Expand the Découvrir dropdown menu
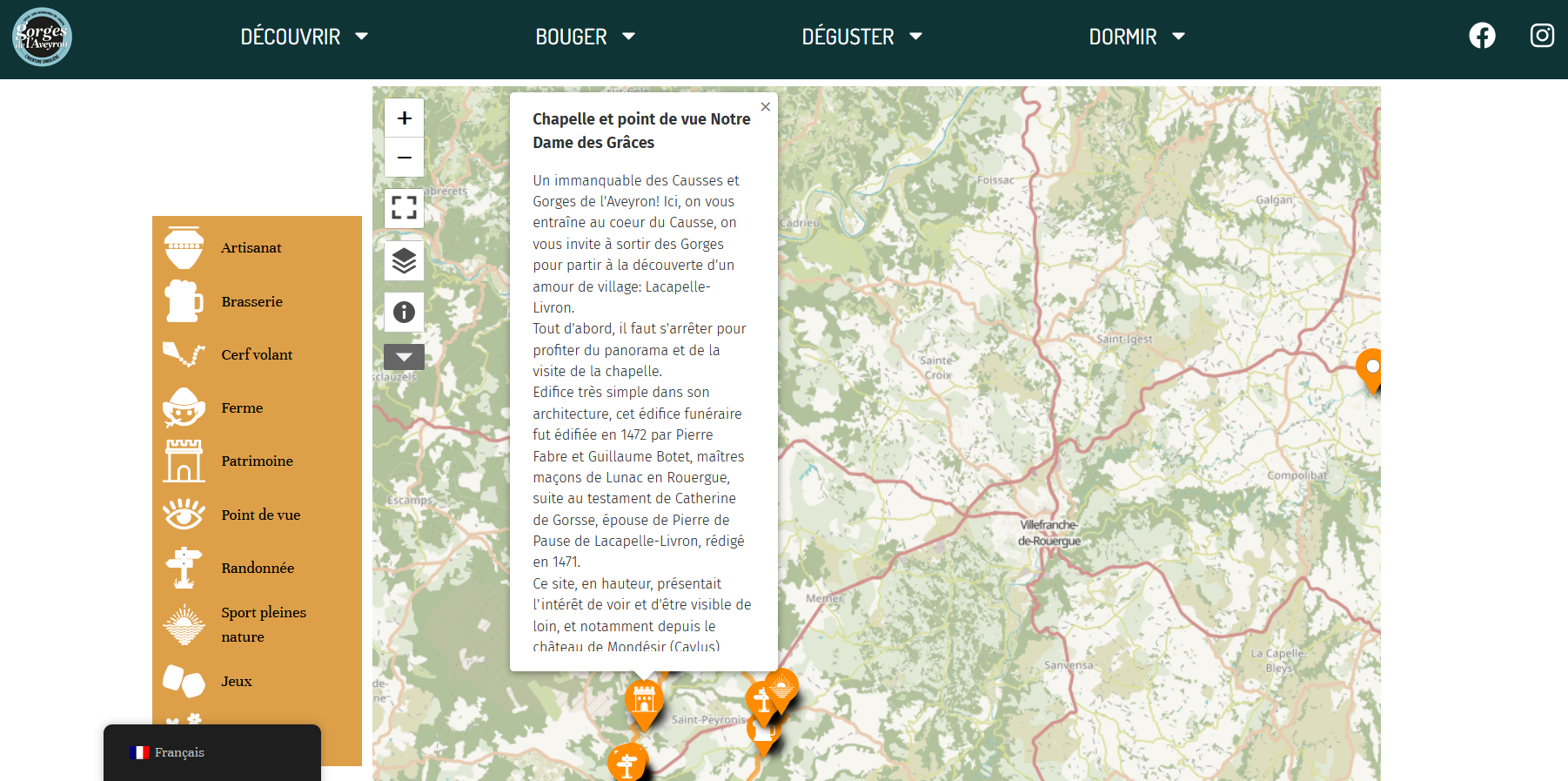The width and height of the screenshot is (1568, 781). [x=304, y=37]
